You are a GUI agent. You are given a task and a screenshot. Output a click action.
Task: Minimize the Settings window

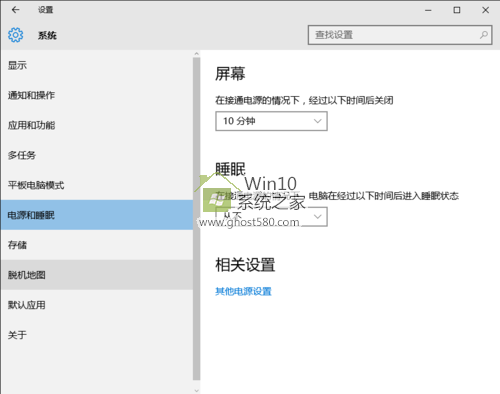428,10
